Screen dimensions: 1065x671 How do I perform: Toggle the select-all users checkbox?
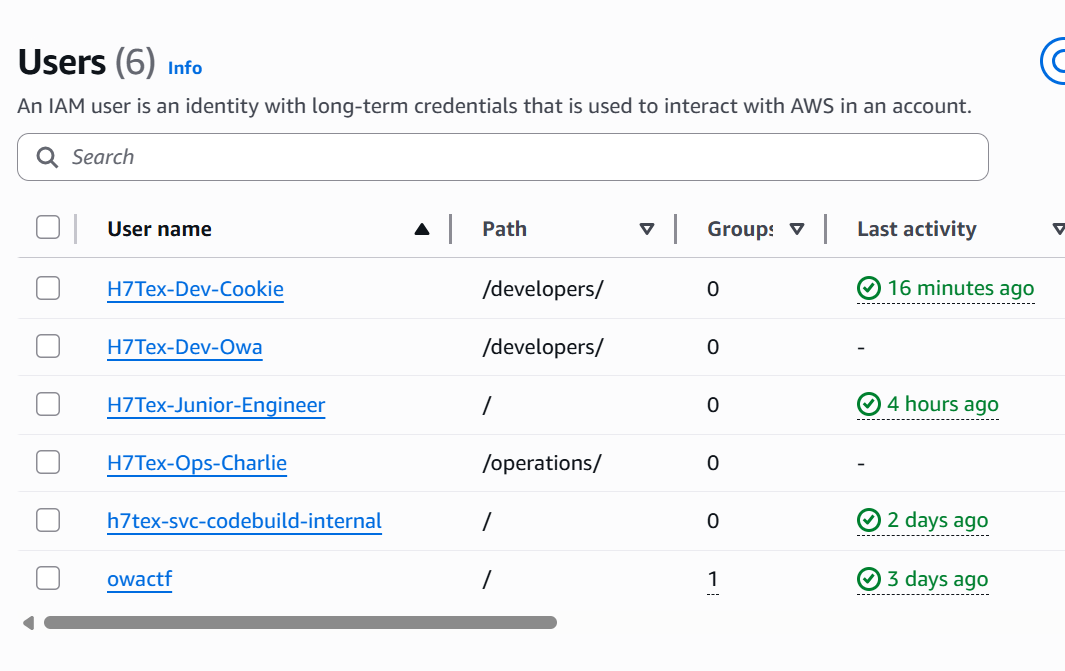coord(48,228)
